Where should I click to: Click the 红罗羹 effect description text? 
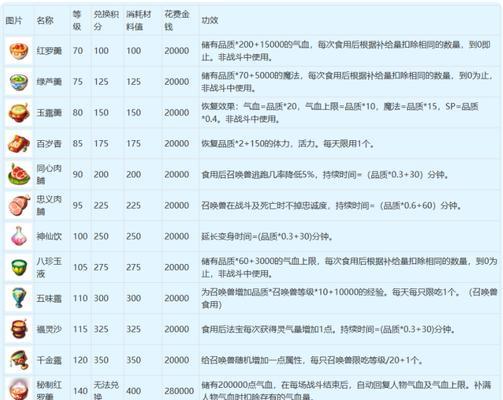[x=346, y=51]
